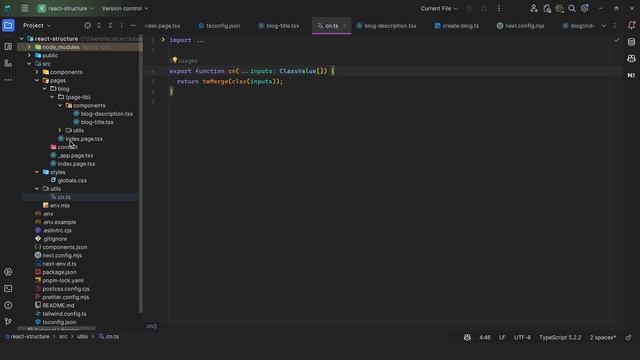This screenshot has width=640, height=360.
Task: Select _app.page.tsx in project tree
Action: [76, 156]
